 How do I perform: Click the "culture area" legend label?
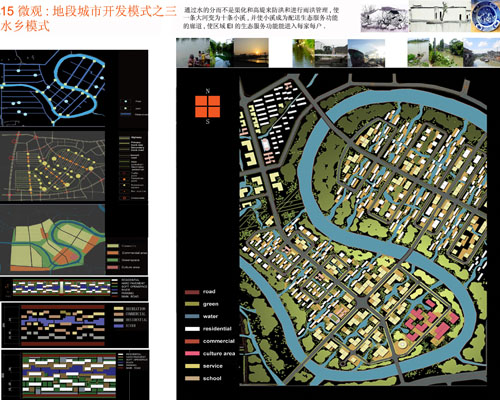point(219,353)
